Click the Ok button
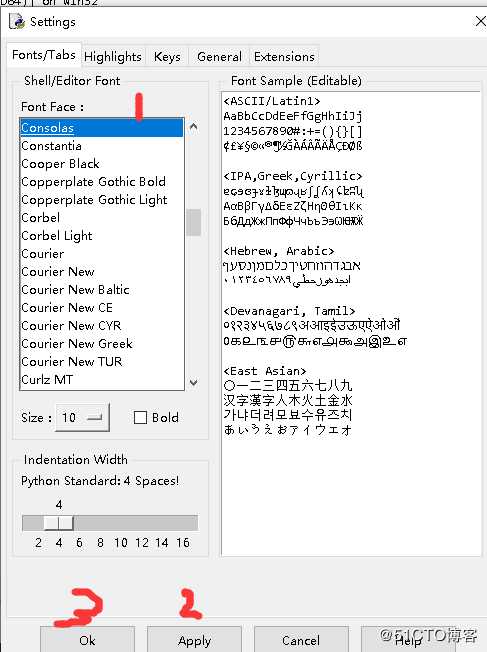Viewport: 487px width, 652px height. [x=87, y=640]
